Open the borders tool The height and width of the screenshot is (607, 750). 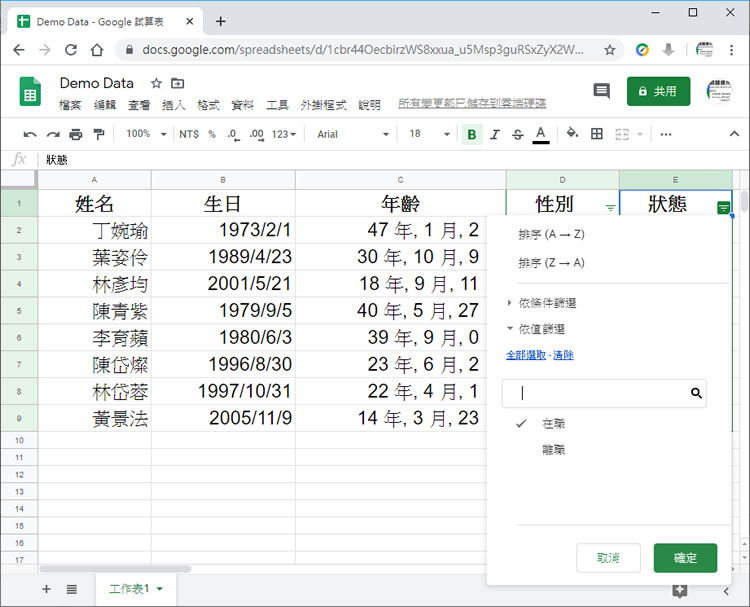597,134
